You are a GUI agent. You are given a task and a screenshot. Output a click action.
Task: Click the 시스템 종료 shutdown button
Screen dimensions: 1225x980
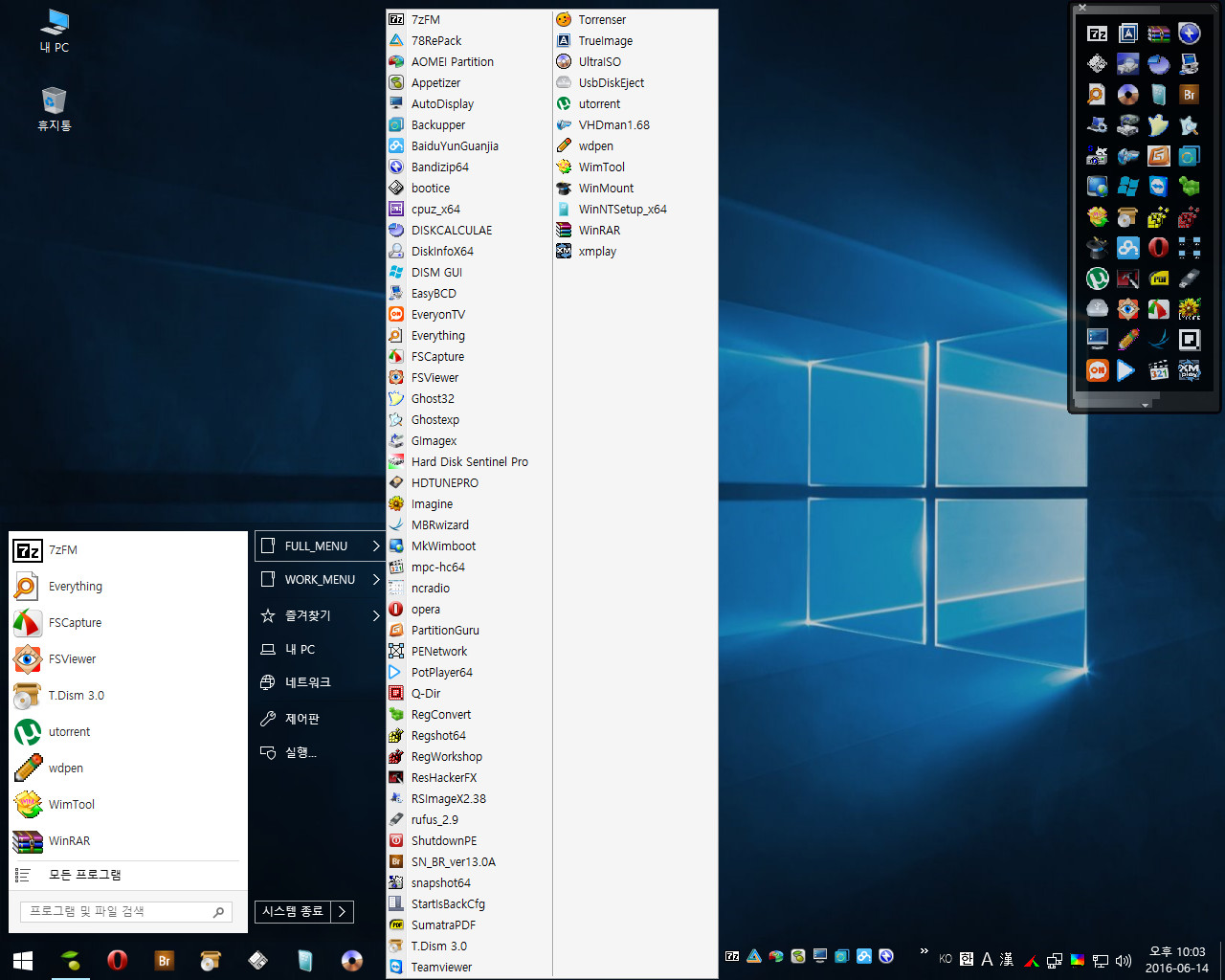pyautogui.click(x=293, y=912)
